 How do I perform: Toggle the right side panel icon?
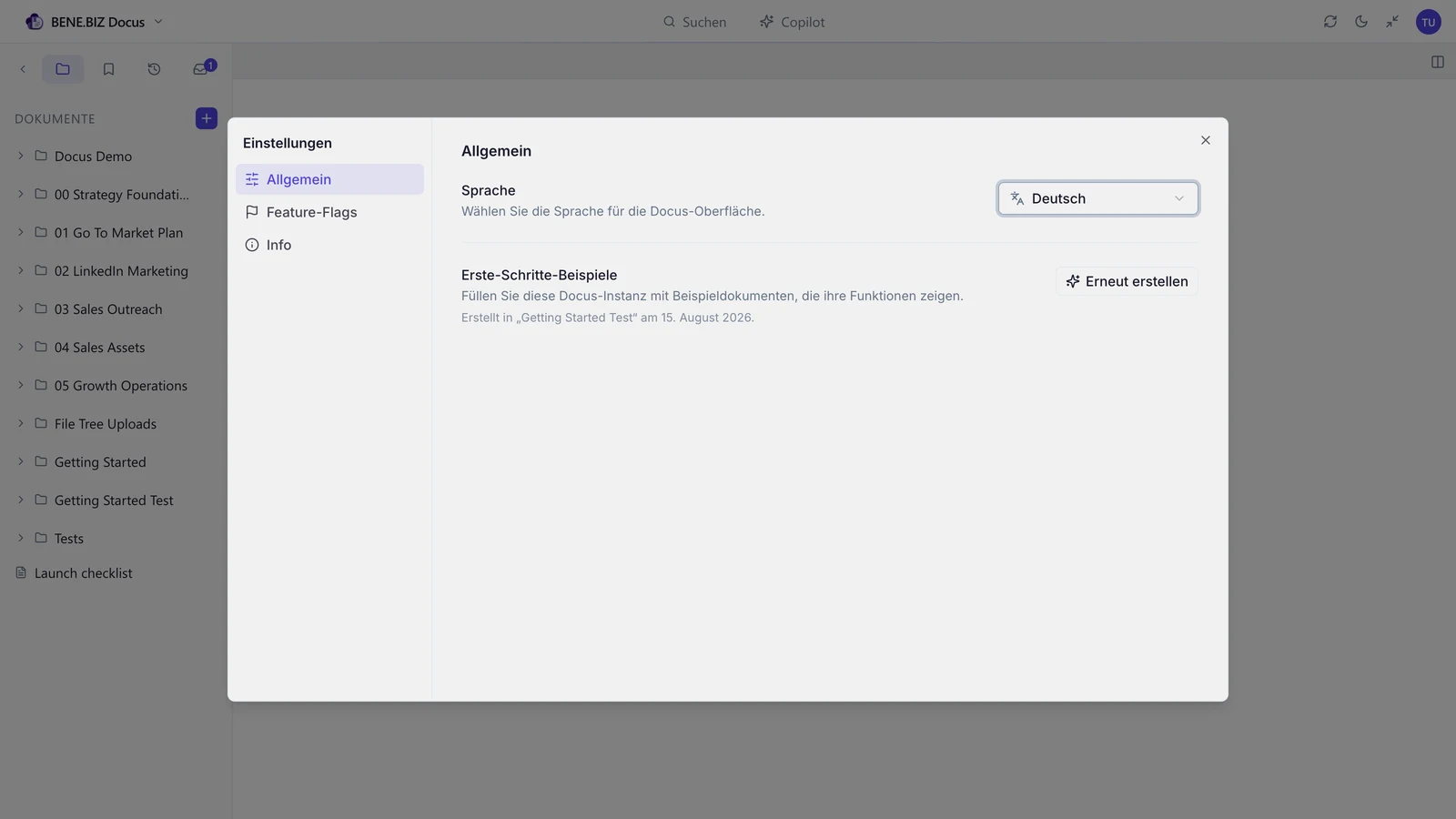pyautogui.click(x=1438, y=62)
